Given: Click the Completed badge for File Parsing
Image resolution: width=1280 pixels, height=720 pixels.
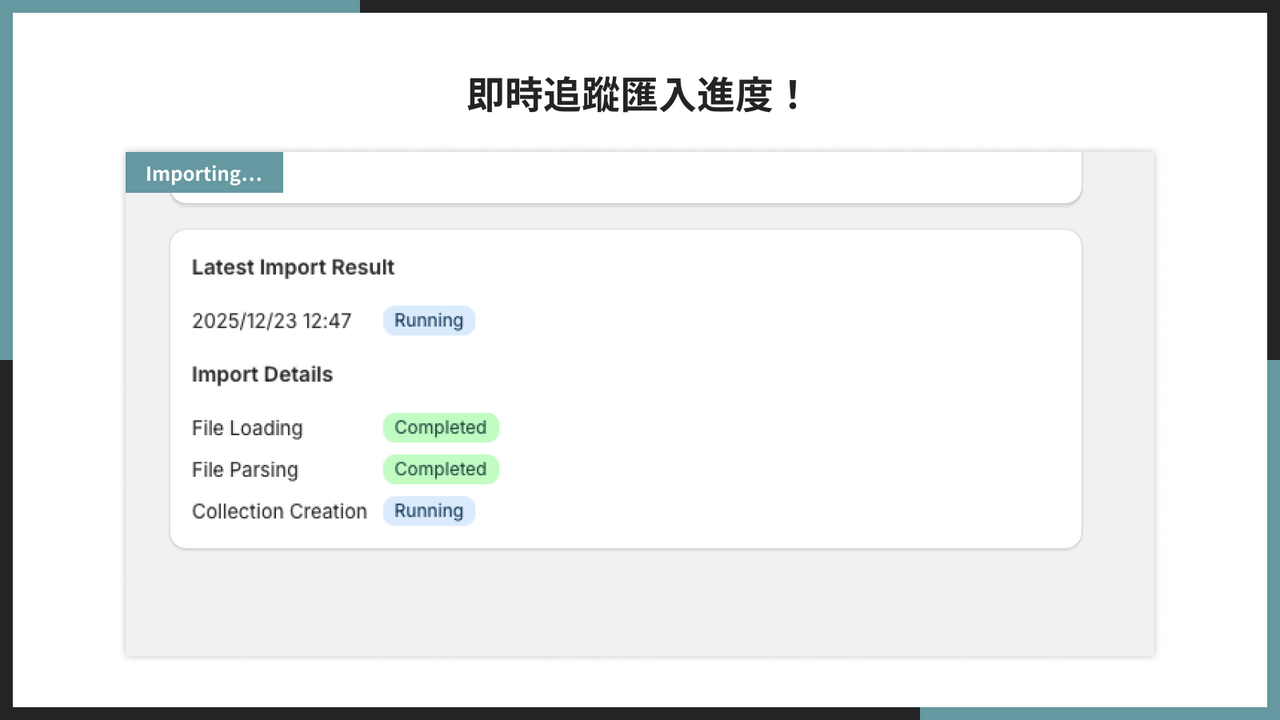Looking at the screenshot, I should click(441, 469).
